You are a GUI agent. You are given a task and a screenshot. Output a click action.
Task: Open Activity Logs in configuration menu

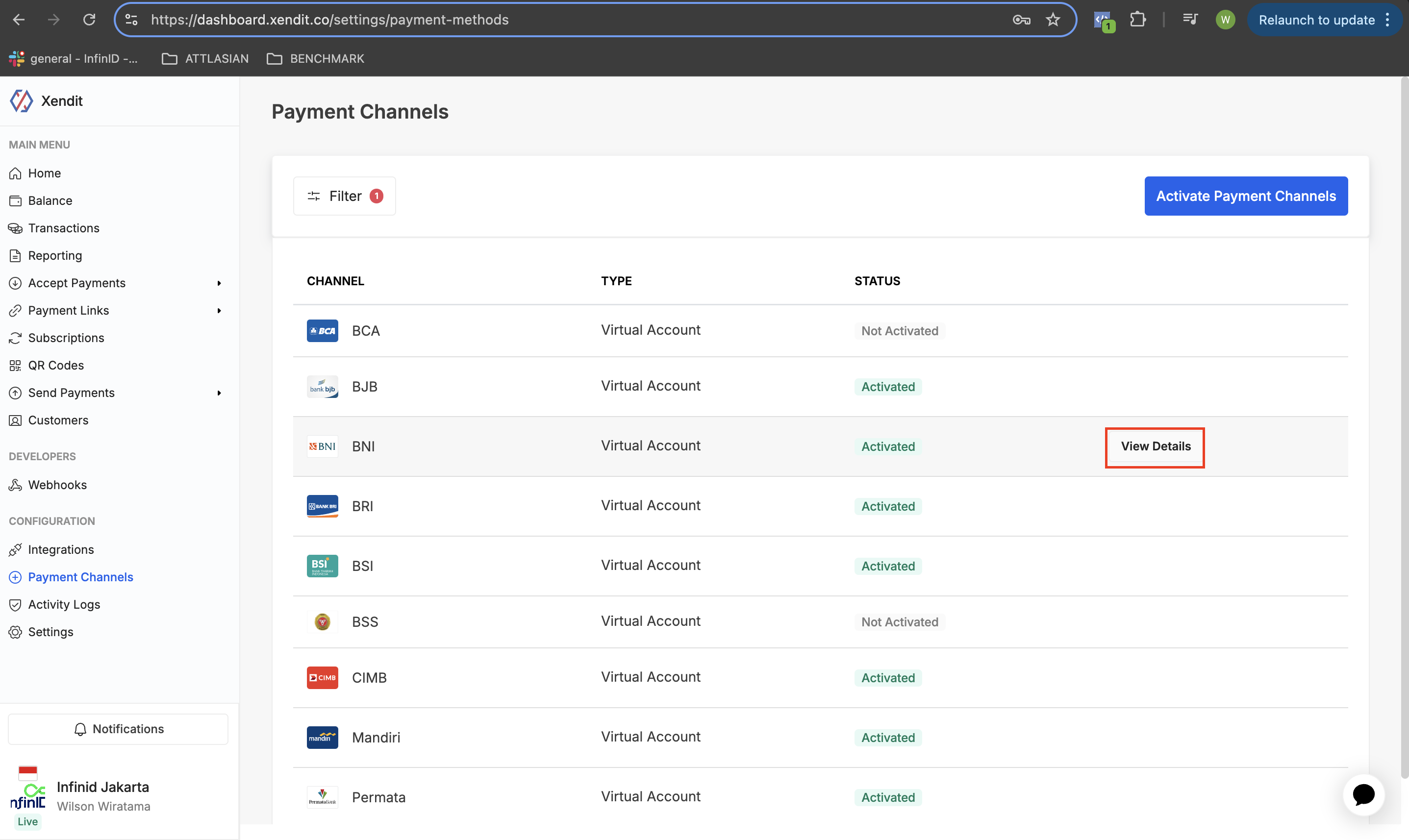64,605
